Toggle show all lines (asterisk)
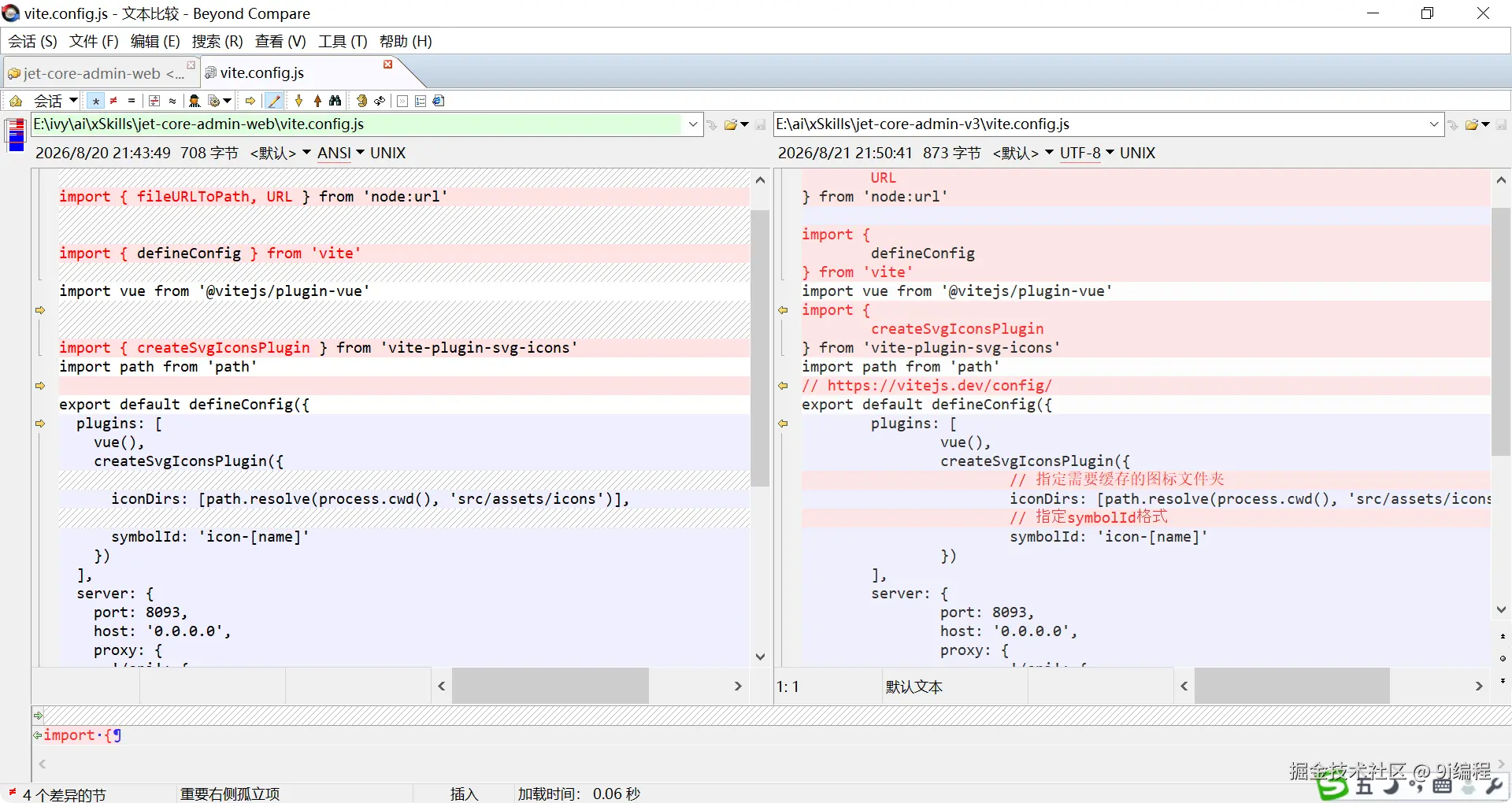 tap(95, 101)
